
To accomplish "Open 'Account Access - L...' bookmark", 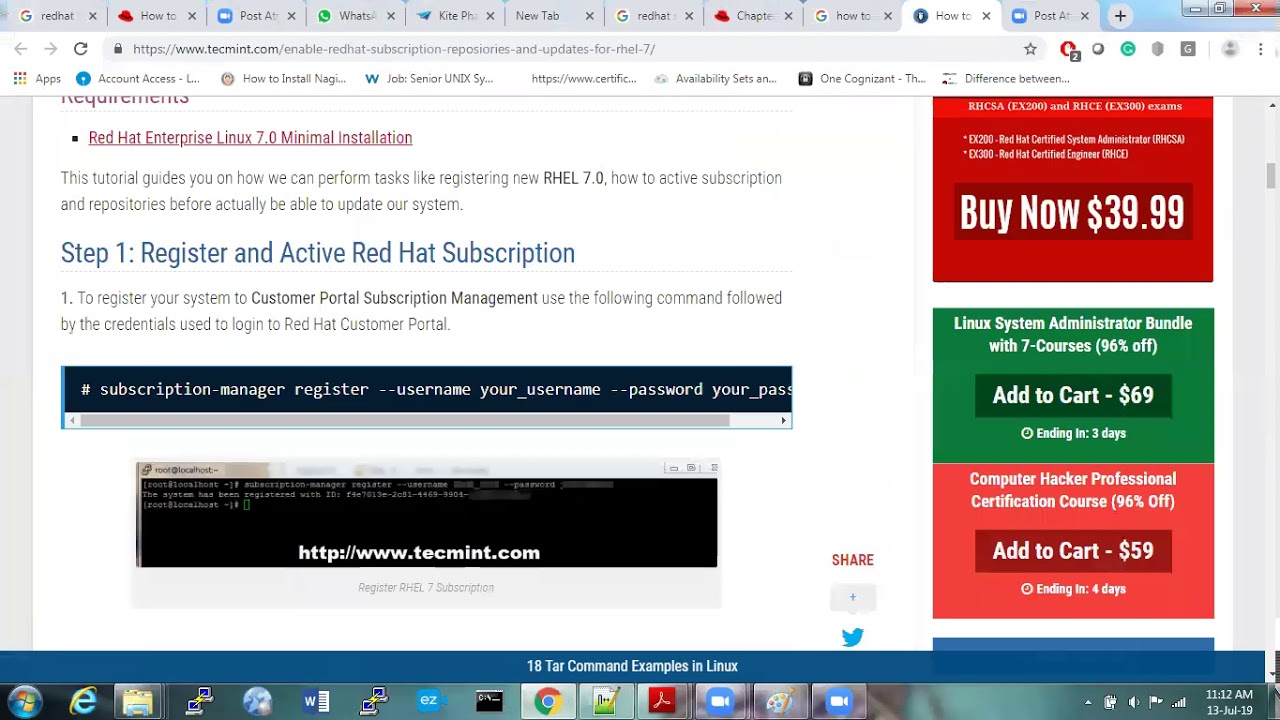I will [138, 78].
